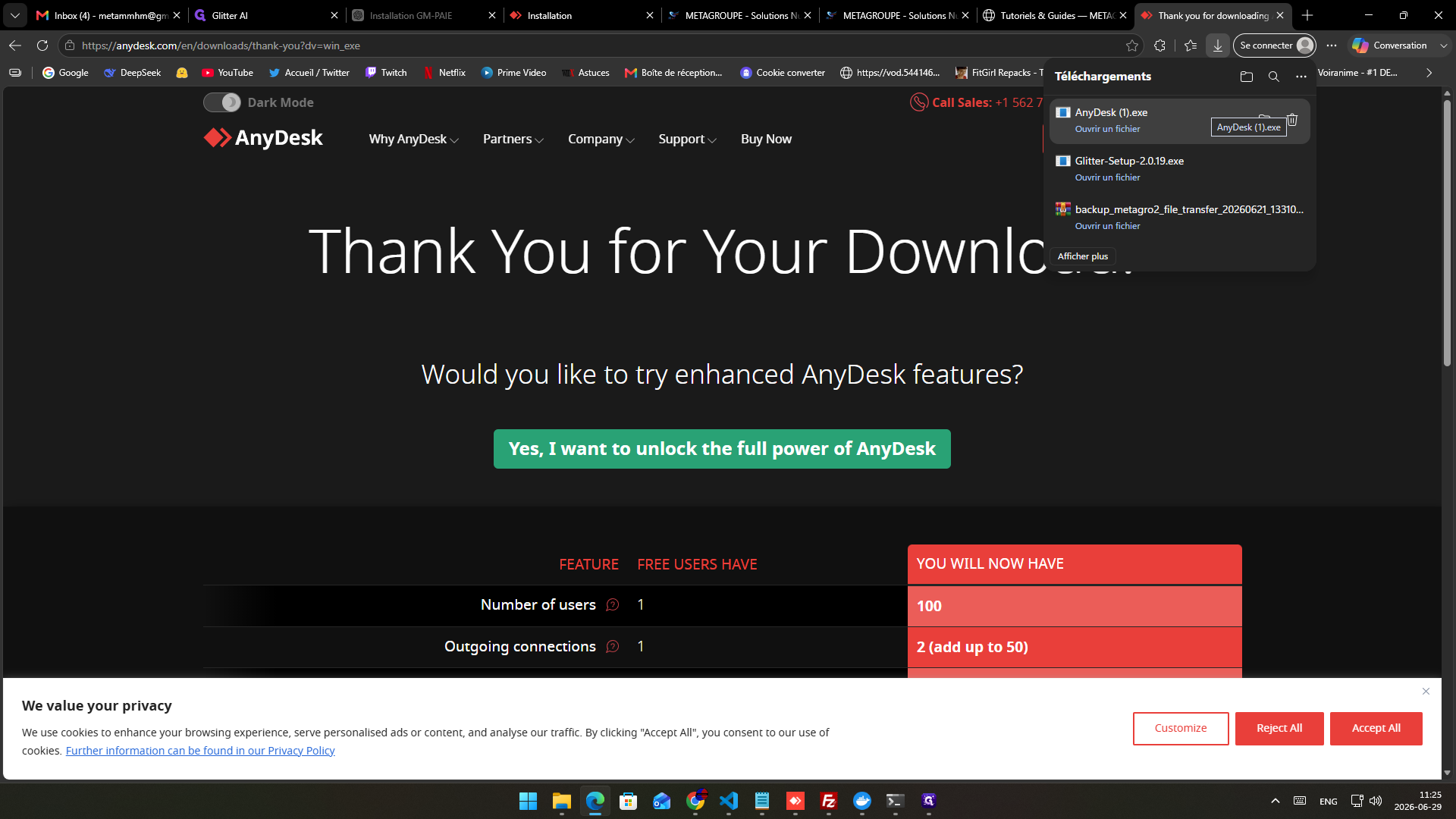Click the Customize cookies button
The height and width of the screenshot is (819, 1456).
tap(1181, 728)
